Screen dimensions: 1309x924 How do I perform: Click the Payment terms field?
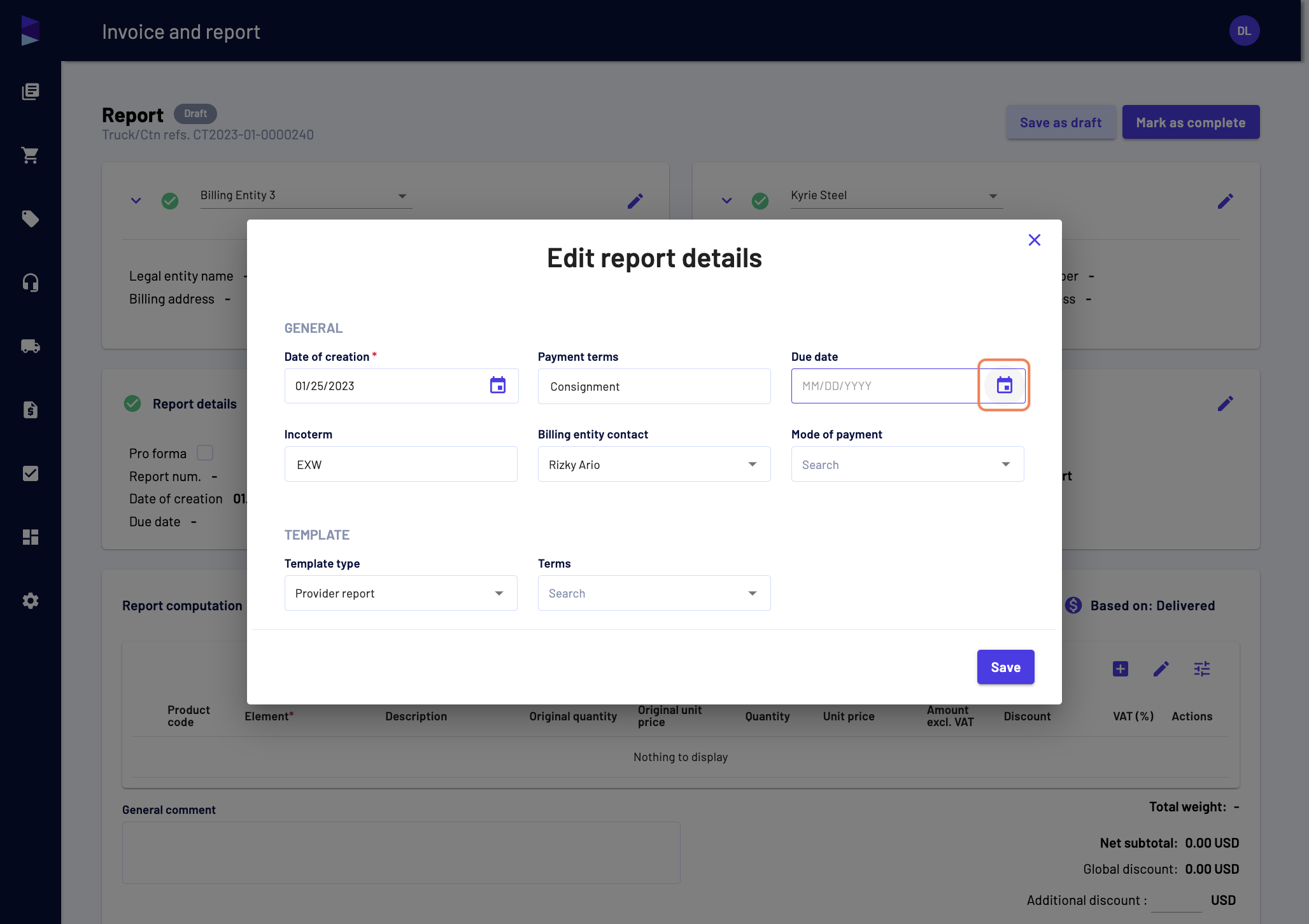(x=654, y=386)
